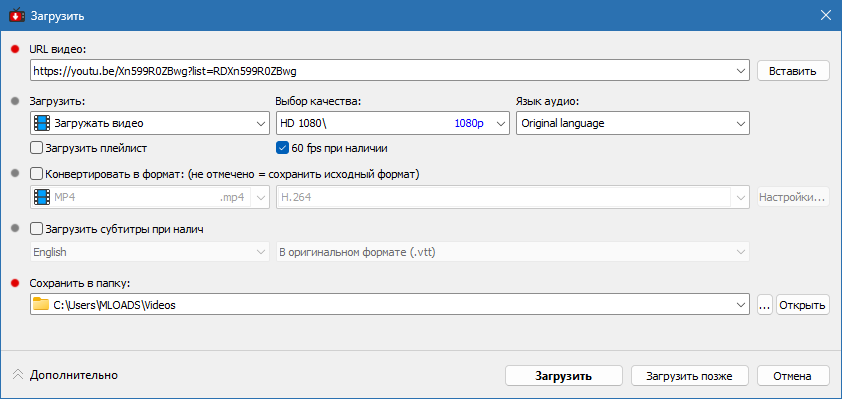Click the gray dot beside Загрузить label
842x399 pixels.
pyautogui.click(x=15, y=101)
